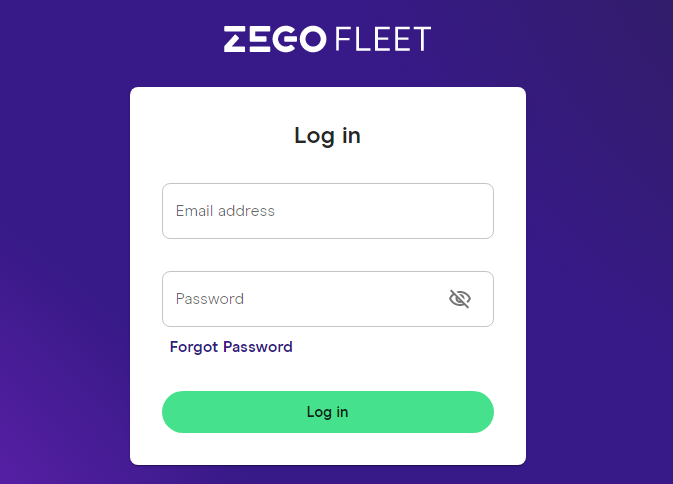This screenshot has height=484, width=673.
Task: Click the "Log in" heading text
Action: 327,136
